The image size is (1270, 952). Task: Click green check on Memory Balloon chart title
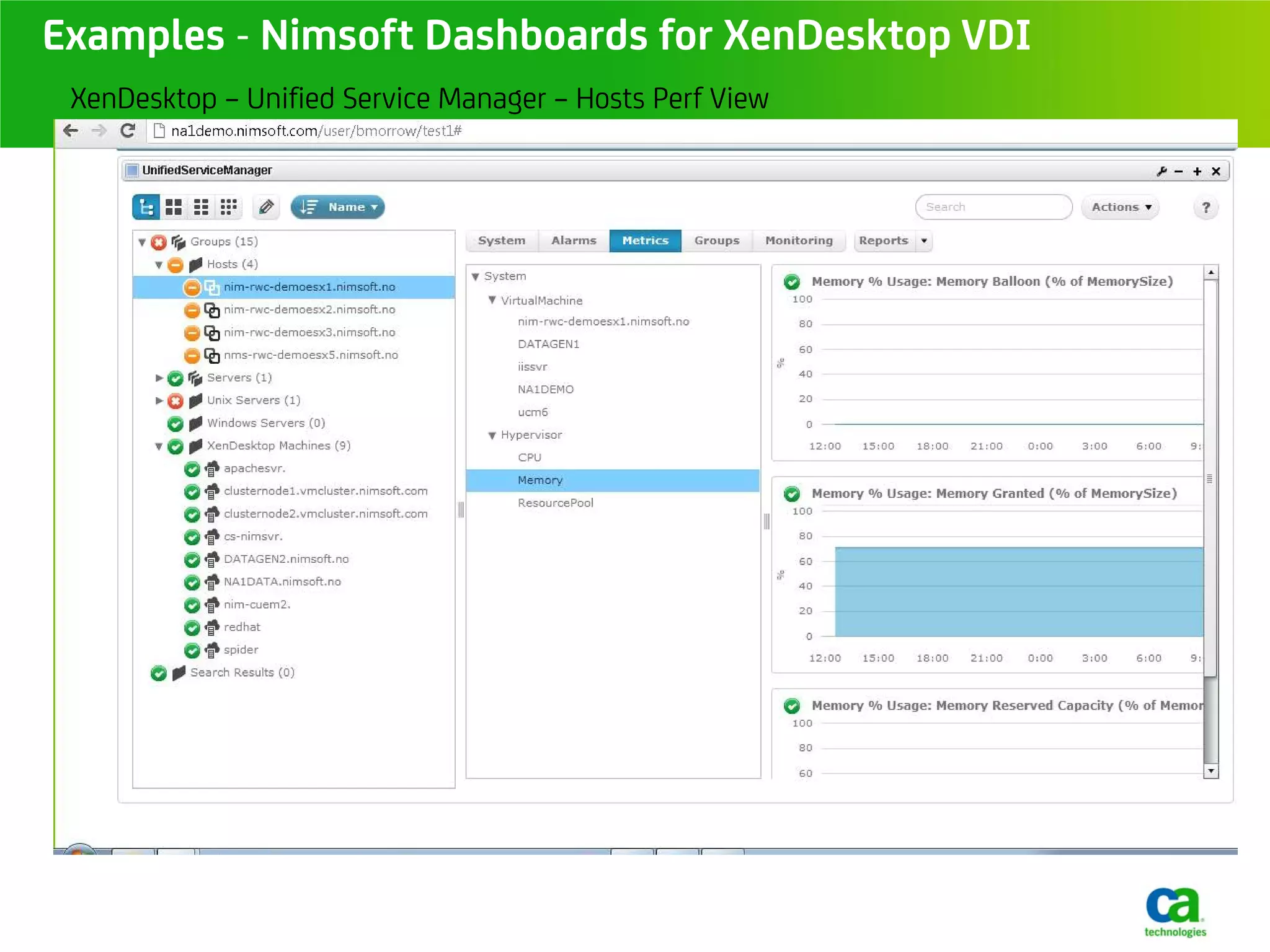pyautogui.click(x=792, y=282)
